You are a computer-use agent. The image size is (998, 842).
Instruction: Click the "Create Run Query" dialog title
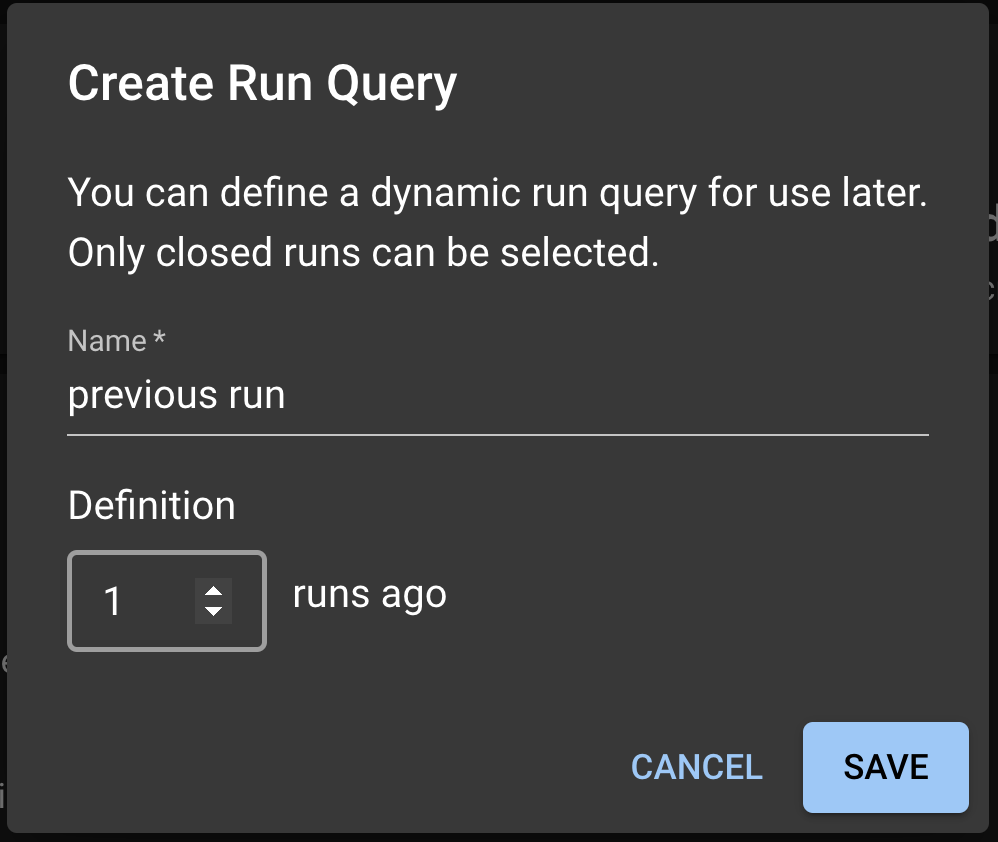pos(262,83)
